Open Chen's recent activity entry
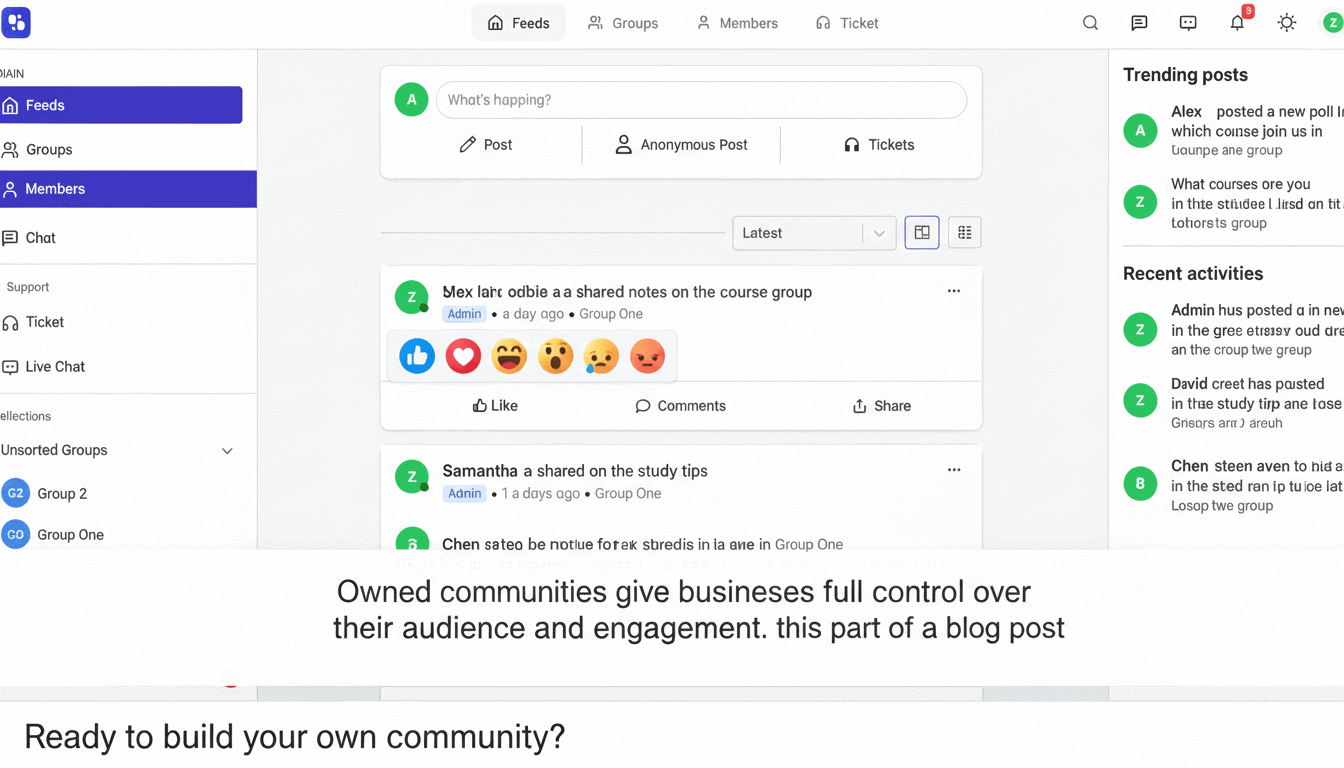 [1257, 486]
